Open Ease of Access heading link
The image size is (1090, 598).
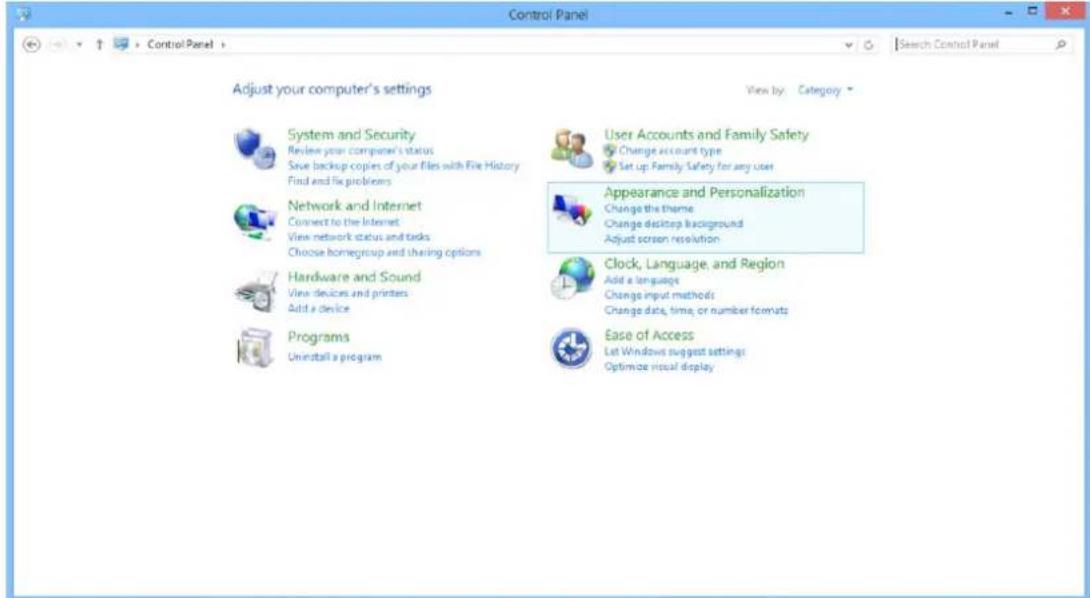(649, 334)
